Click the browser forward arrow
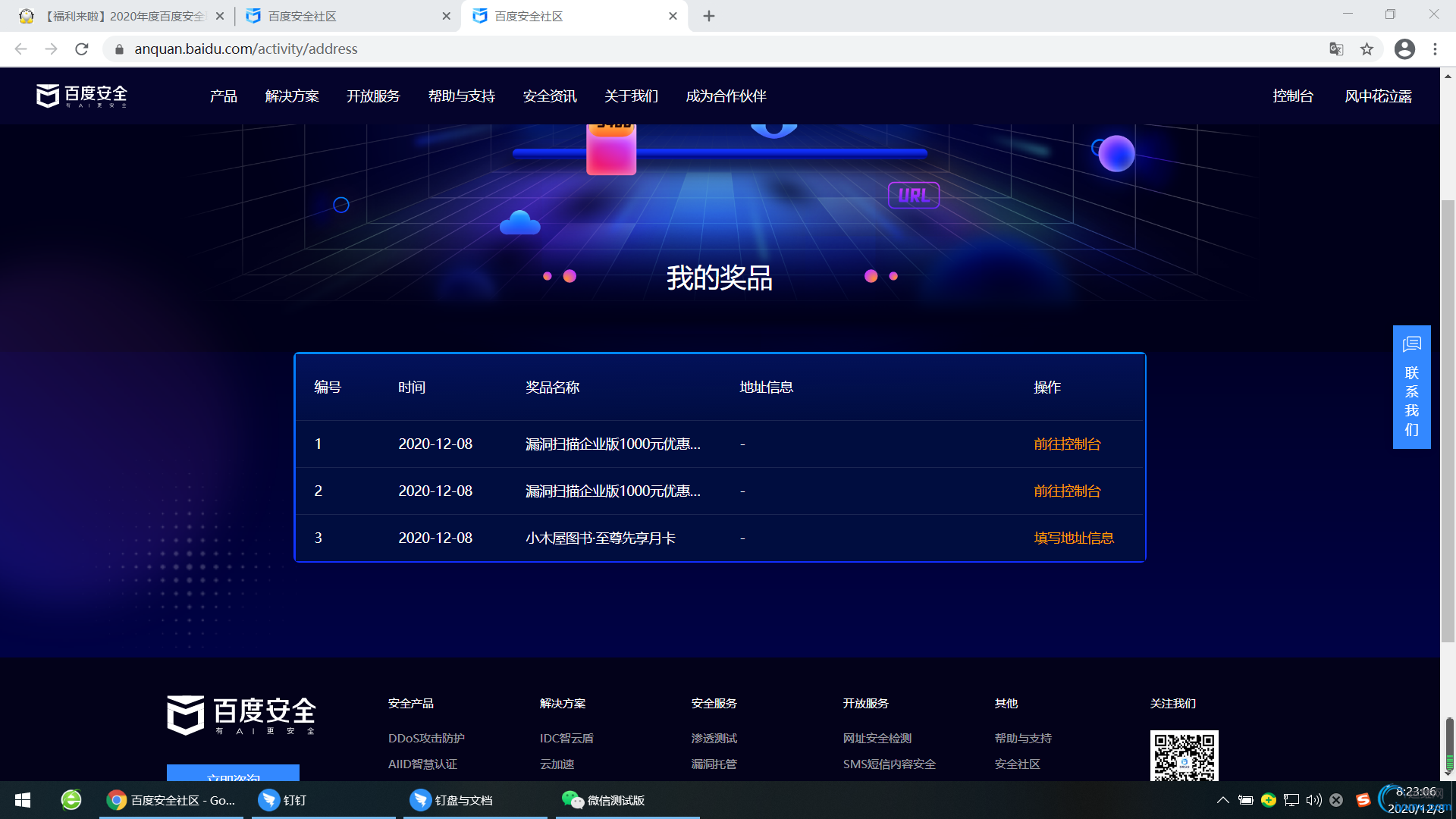1456x819 pixels. [x=51, y=49]
